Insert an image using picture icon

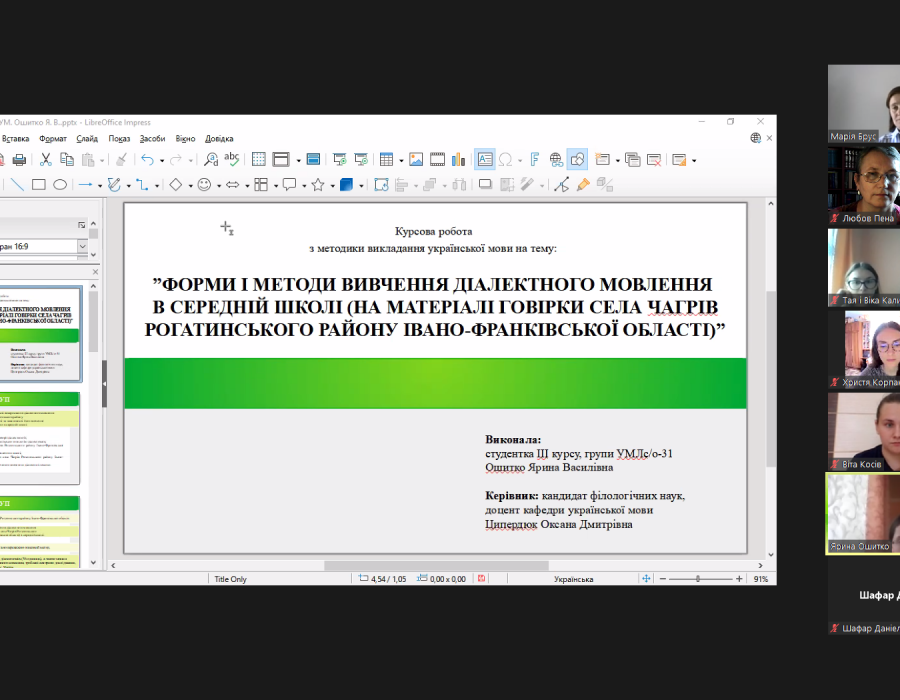[x=416, y=159]
